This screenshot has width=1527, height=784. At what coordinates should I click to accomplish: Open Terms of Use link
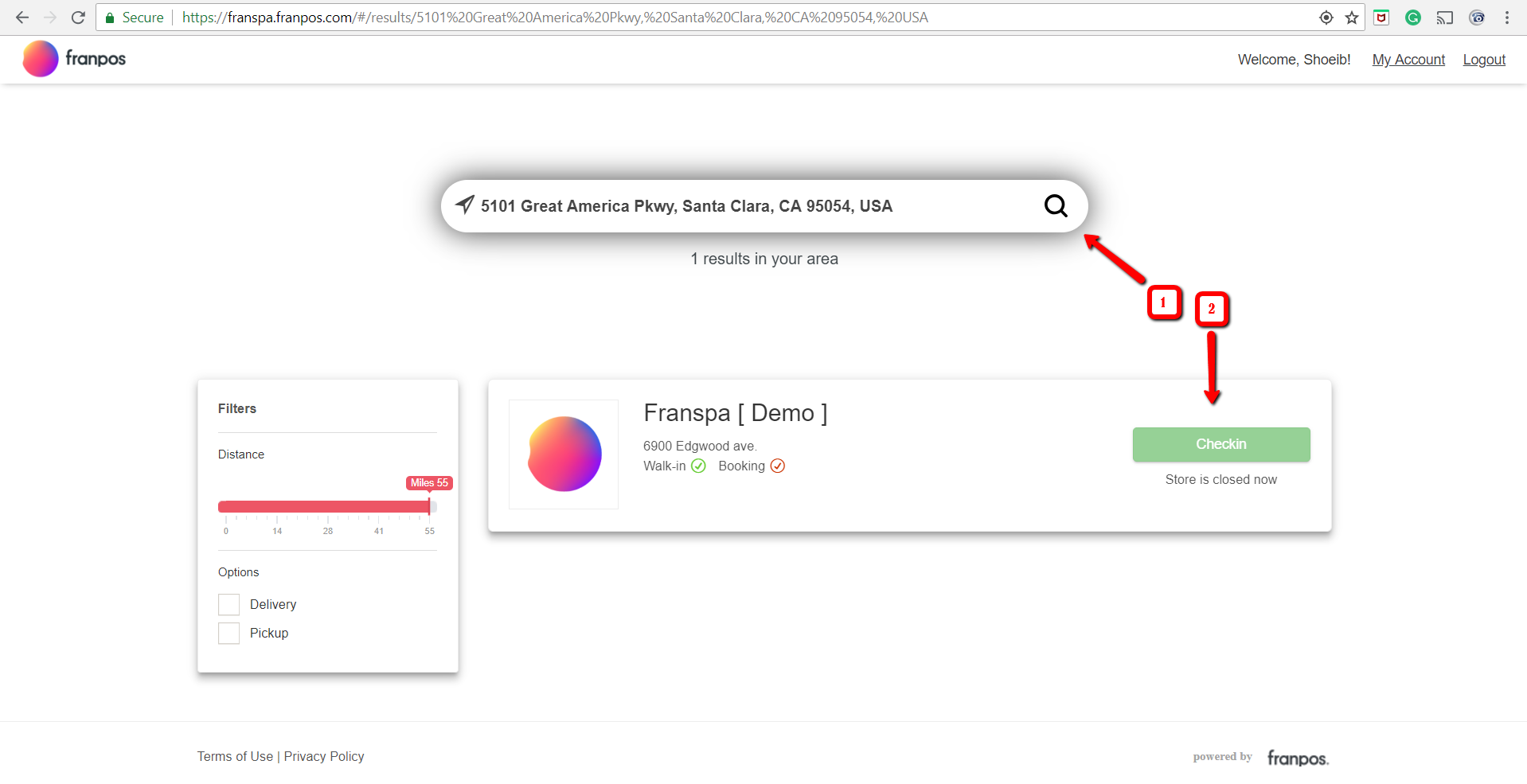pyautogui.click(x=235, y=756)
